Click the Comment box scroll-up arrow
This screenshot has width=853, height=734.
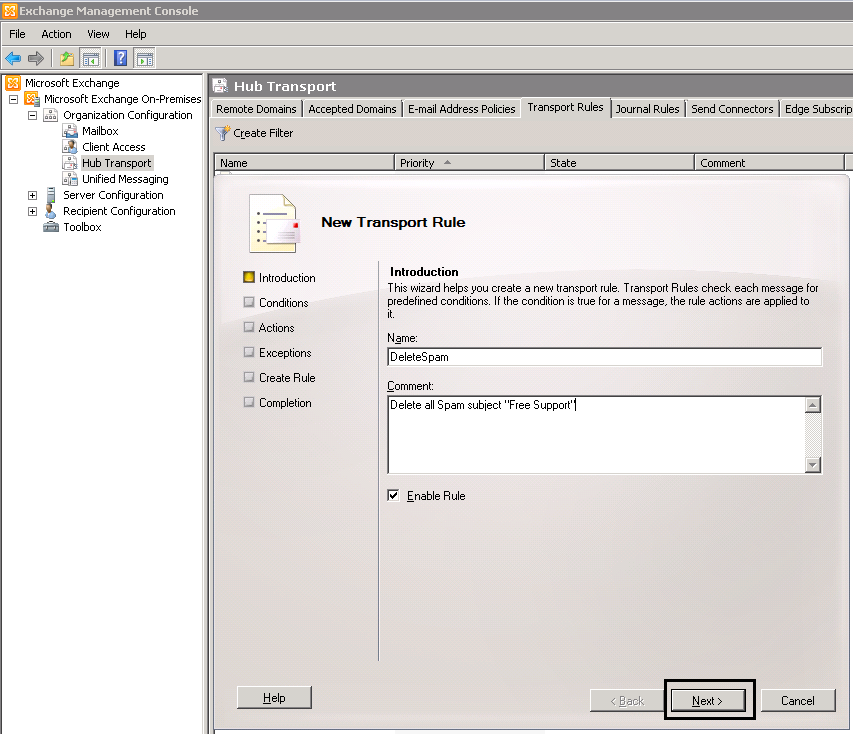click(813, 405)
